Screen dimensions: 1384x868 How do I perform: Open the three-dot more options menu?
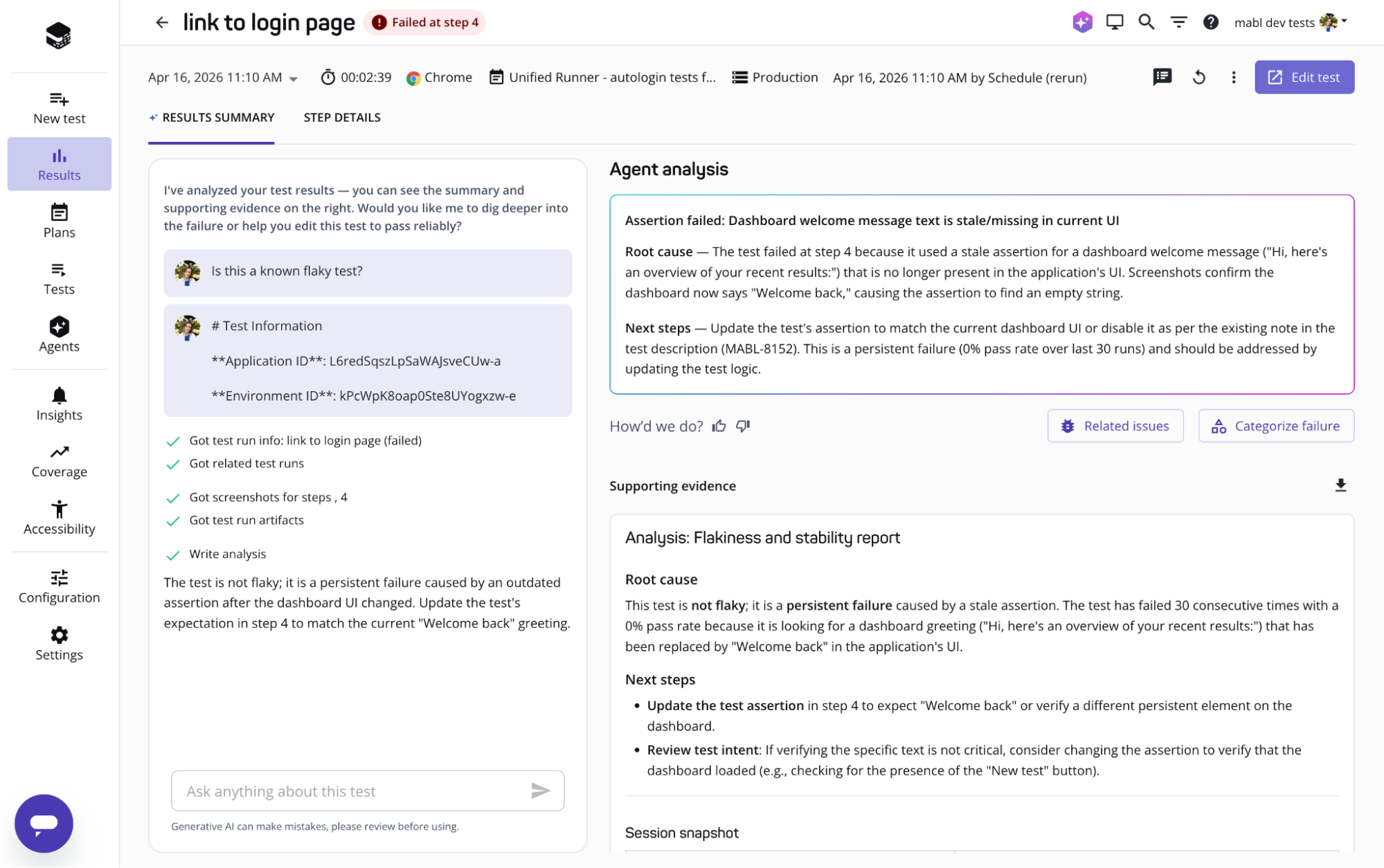point(1233,77)
